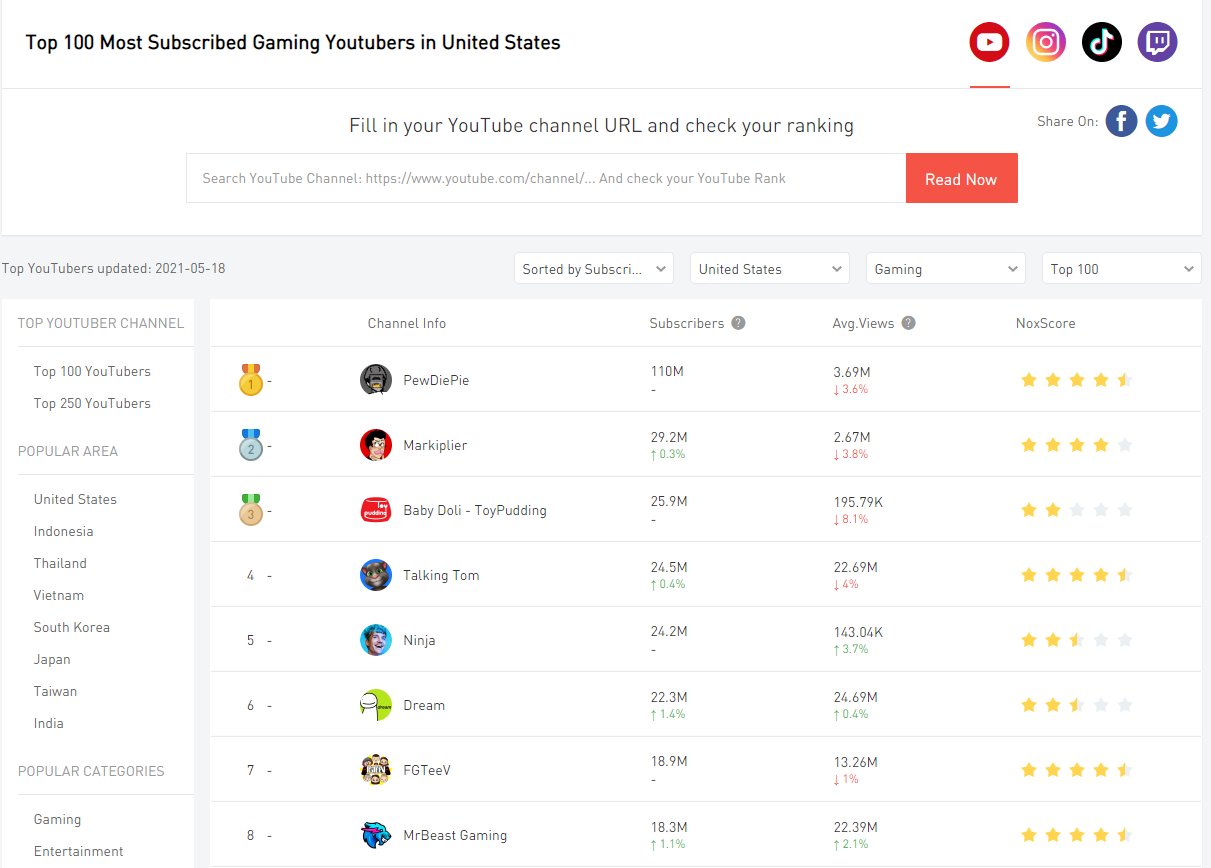The height and width of the screenshot is (868, 1211).
Task: Click the Subscribers column header
Action: click(686, 323)
